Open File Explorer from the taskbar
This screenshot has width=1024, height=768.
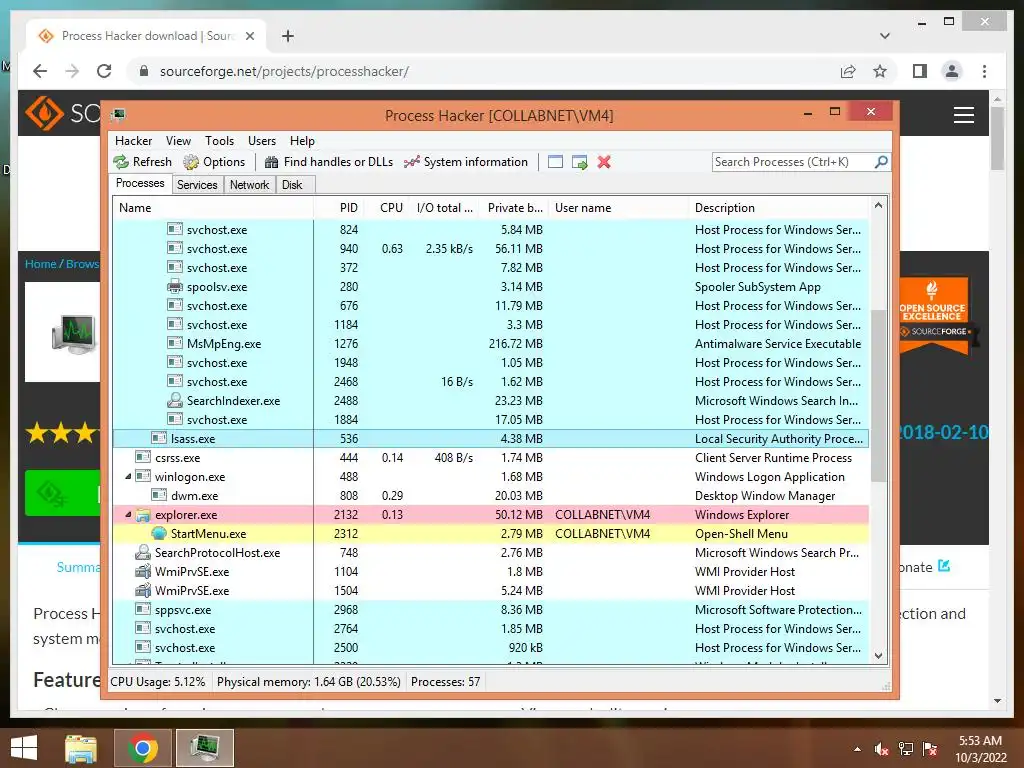tap(81, 748)
